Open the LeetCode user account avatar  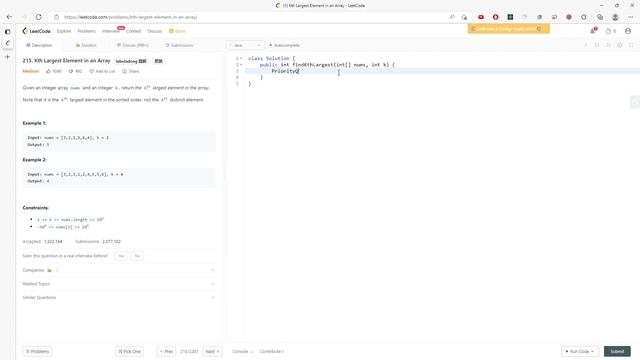(628, 31)
